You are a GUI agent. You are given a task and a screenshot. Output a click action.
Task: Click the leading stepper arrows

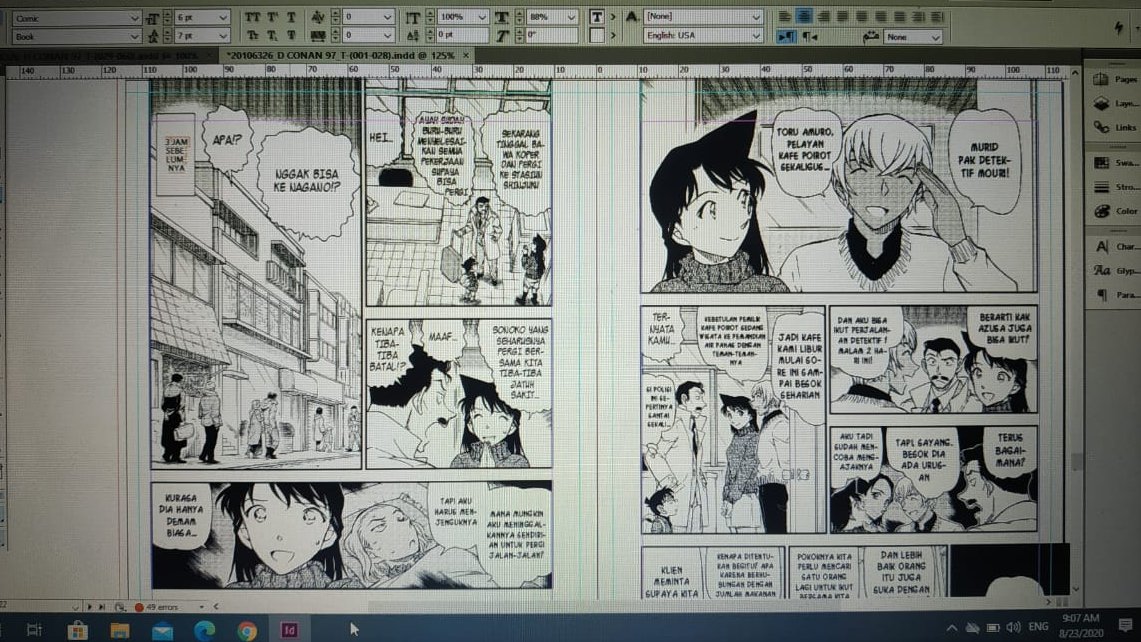point(168,36)
